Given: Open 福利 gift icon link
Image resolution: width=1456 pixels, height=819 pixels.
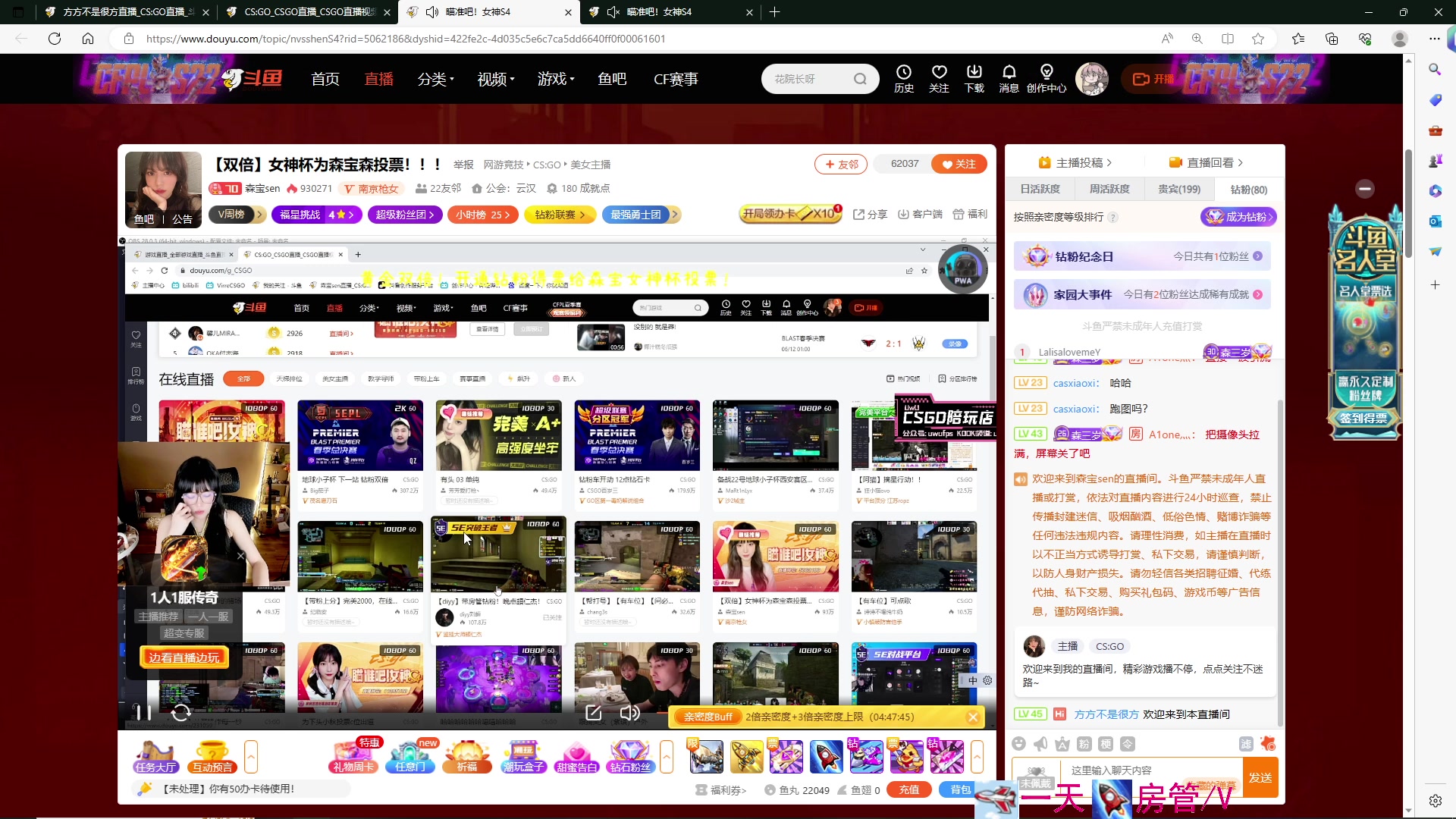Looking at the screenshot, I should click(970, 215).
